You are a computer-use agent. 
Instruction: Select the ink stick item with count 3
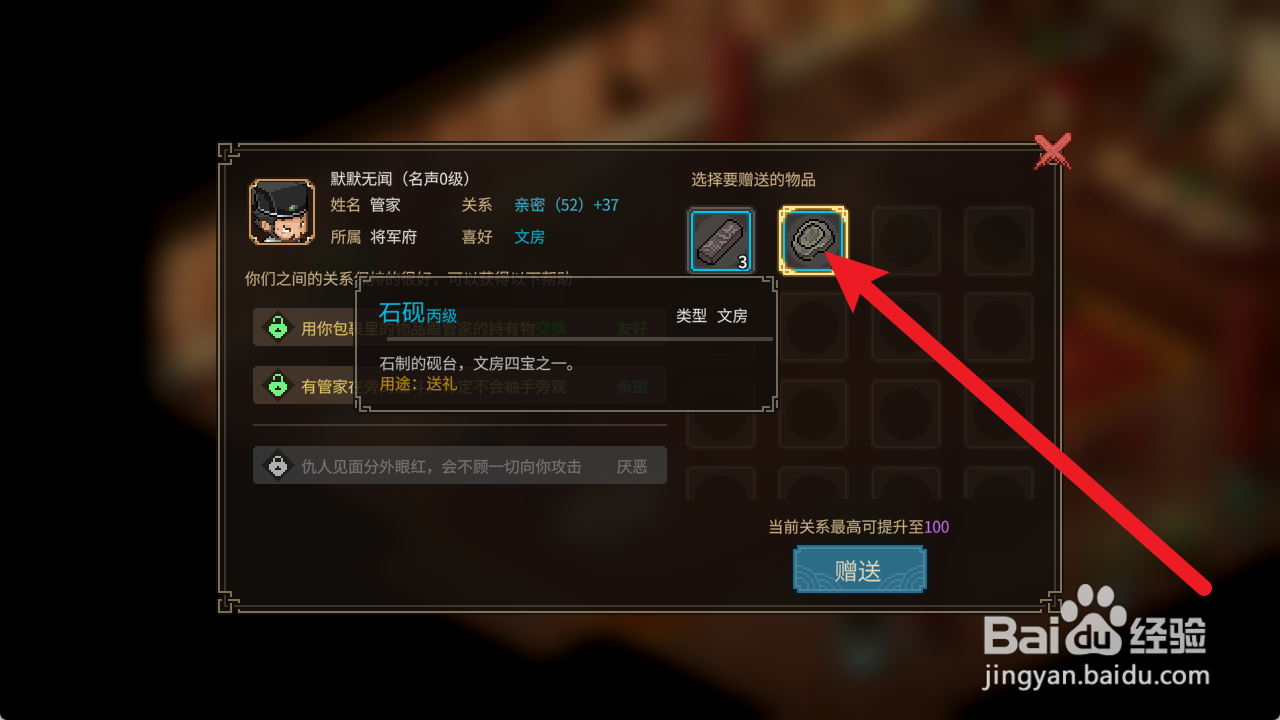tap(721, 241)
